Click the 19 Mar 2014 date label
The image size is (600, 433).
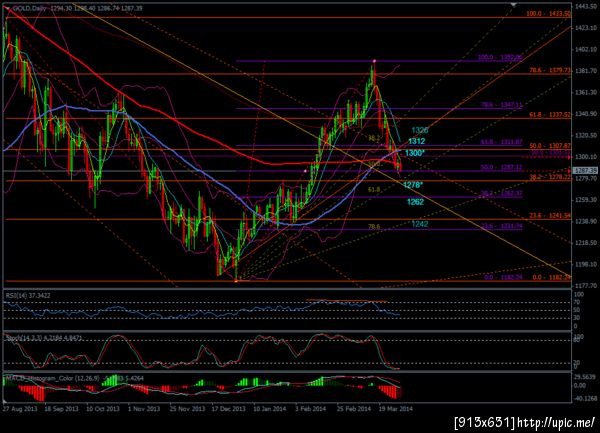396,409
